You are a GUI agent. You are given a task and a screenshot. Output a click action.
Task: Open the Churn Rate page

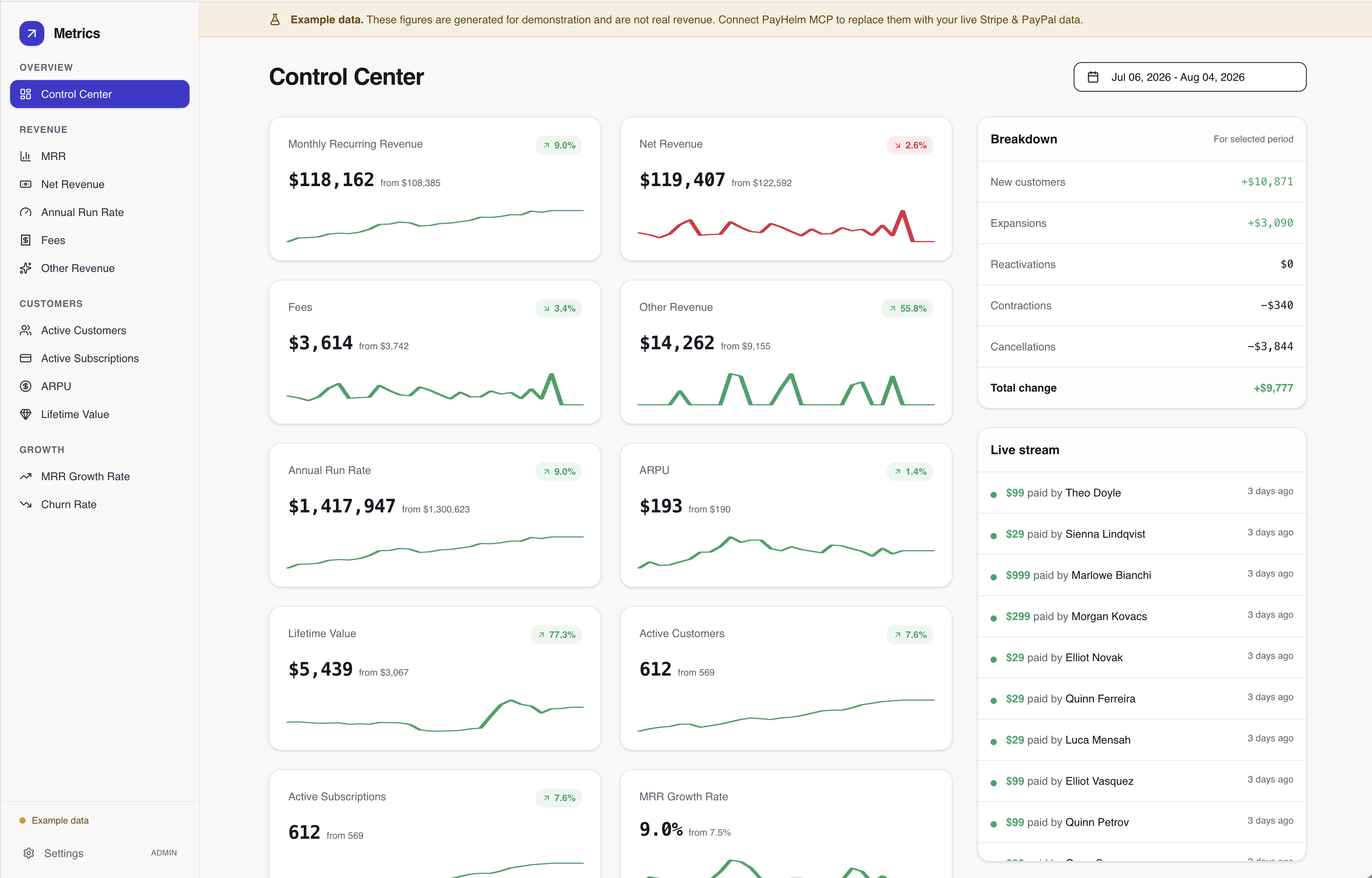tap(100, 504)
